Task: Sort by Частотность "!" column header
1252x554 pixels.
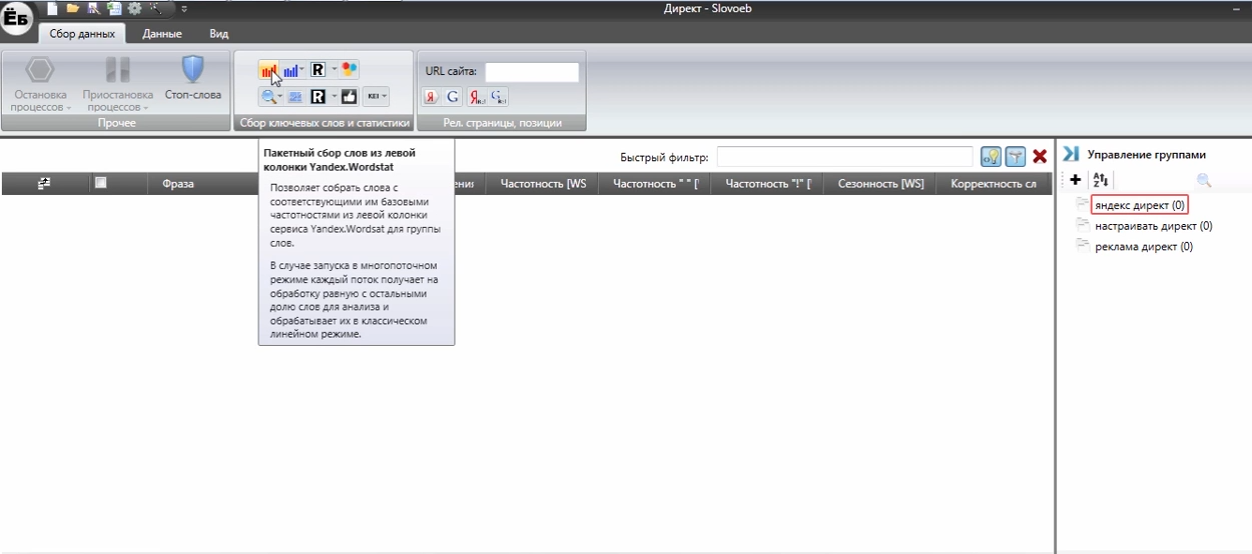Action: pyautogui.click(x=768, y=184)
